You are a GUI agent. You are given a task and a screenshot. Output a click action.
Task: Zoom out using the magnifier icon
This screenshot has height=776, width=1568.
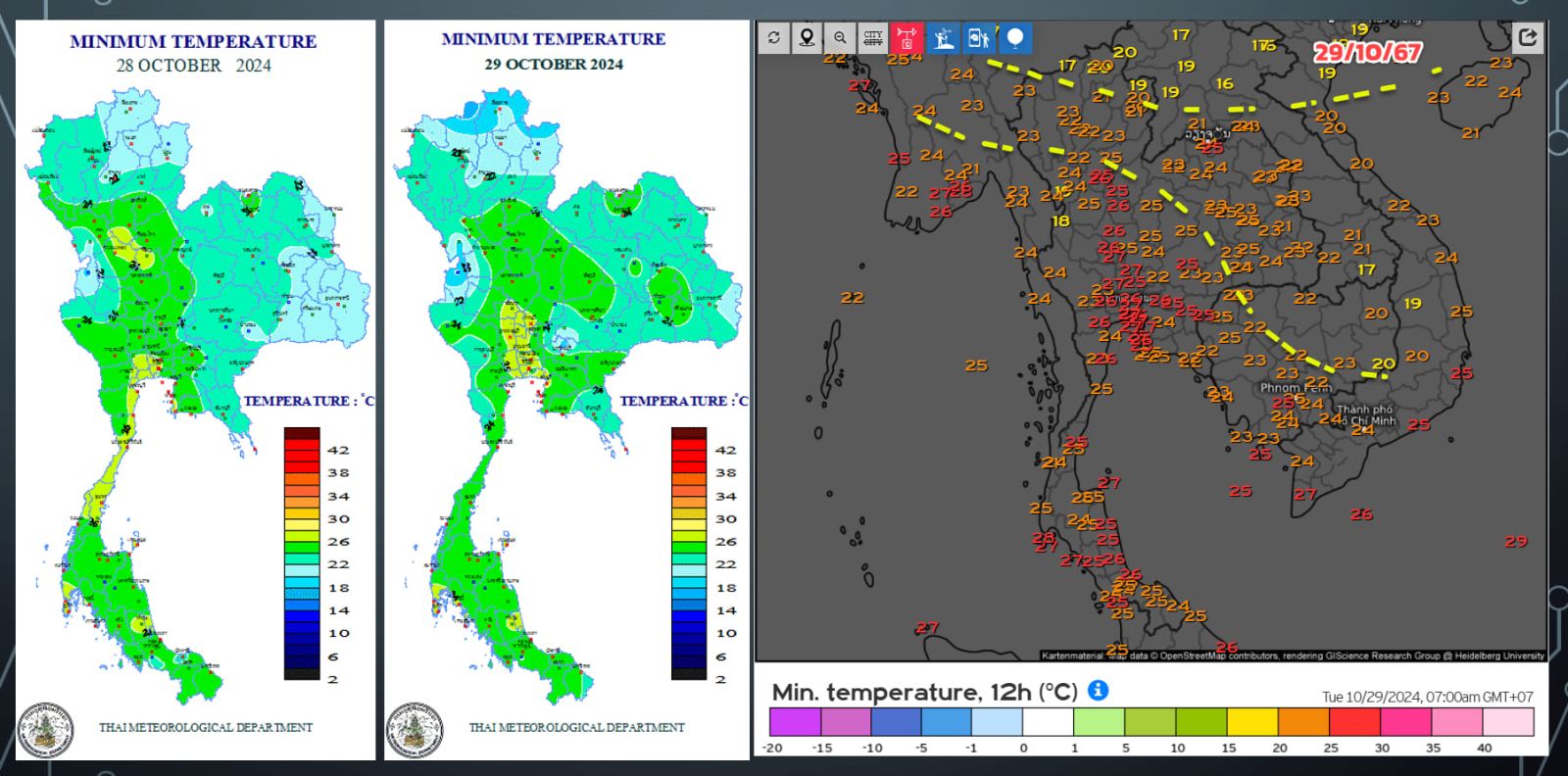840,38
